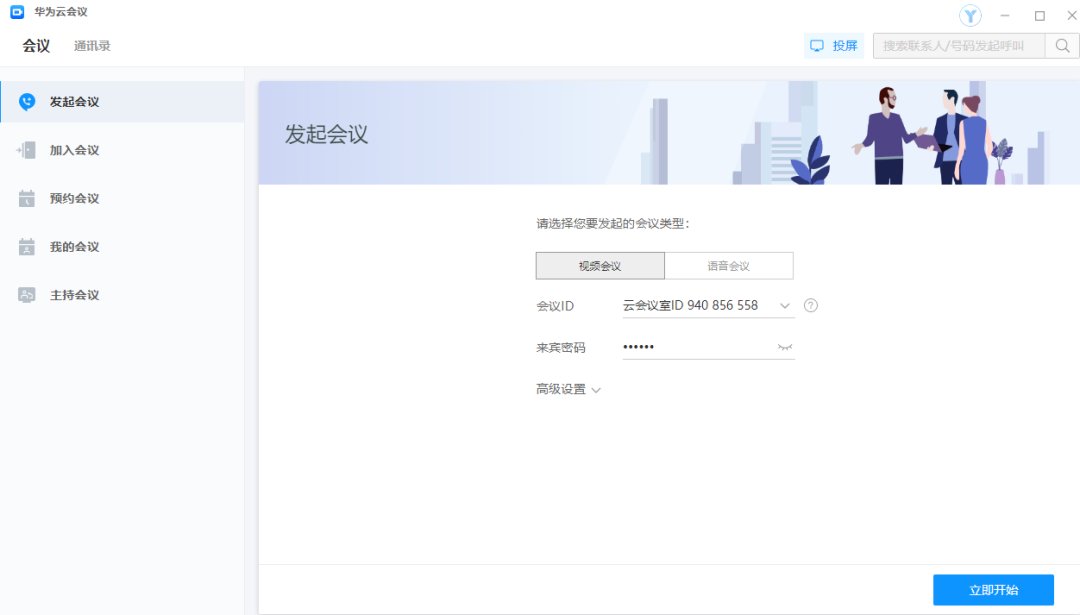1080x615 pixels.
Task: Switch to the 通讯录 top tab
Action: [x=92, y=46]
